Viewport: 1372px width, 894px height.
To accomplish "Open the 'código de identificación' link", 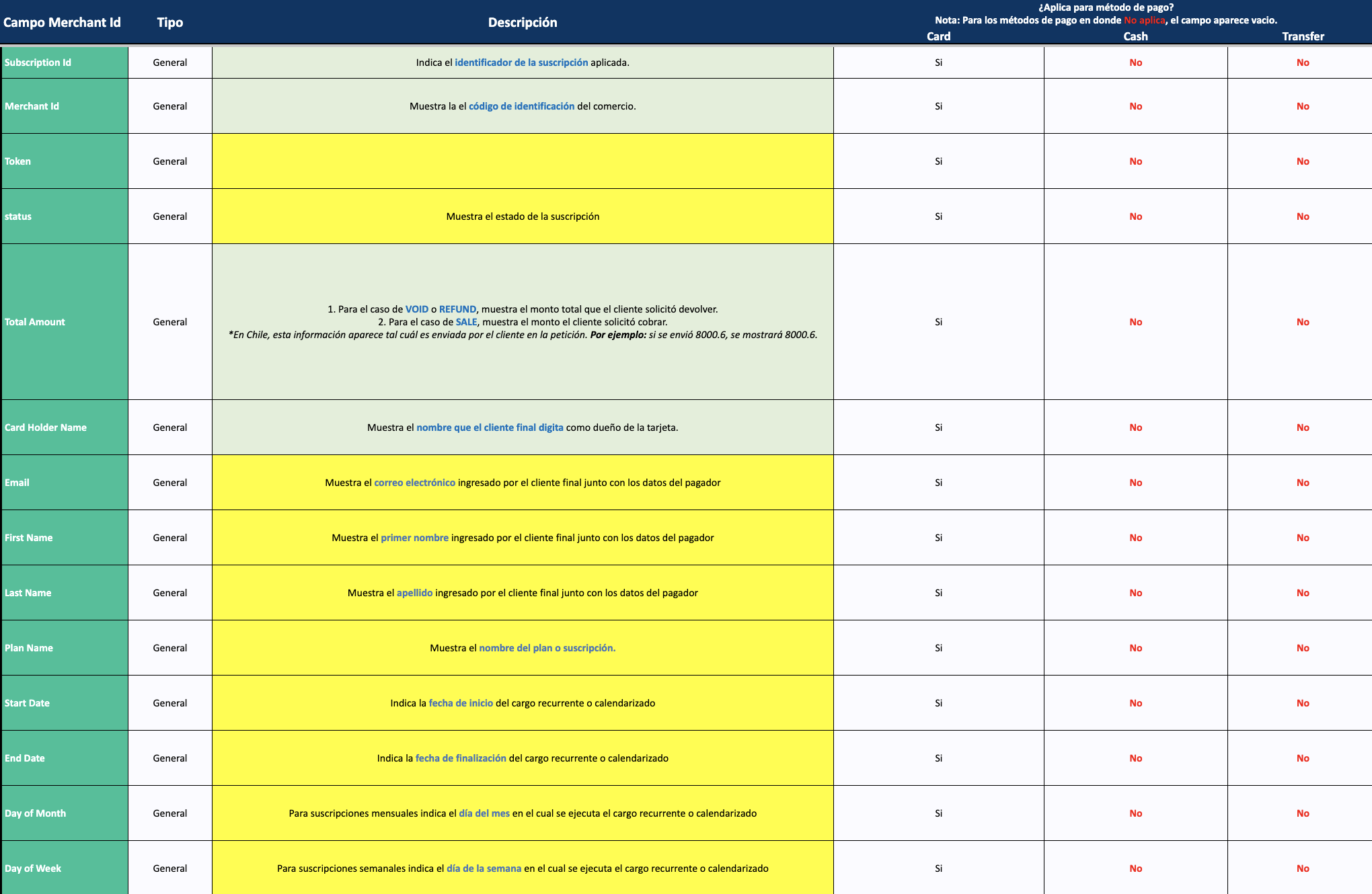I will point(521,106).
